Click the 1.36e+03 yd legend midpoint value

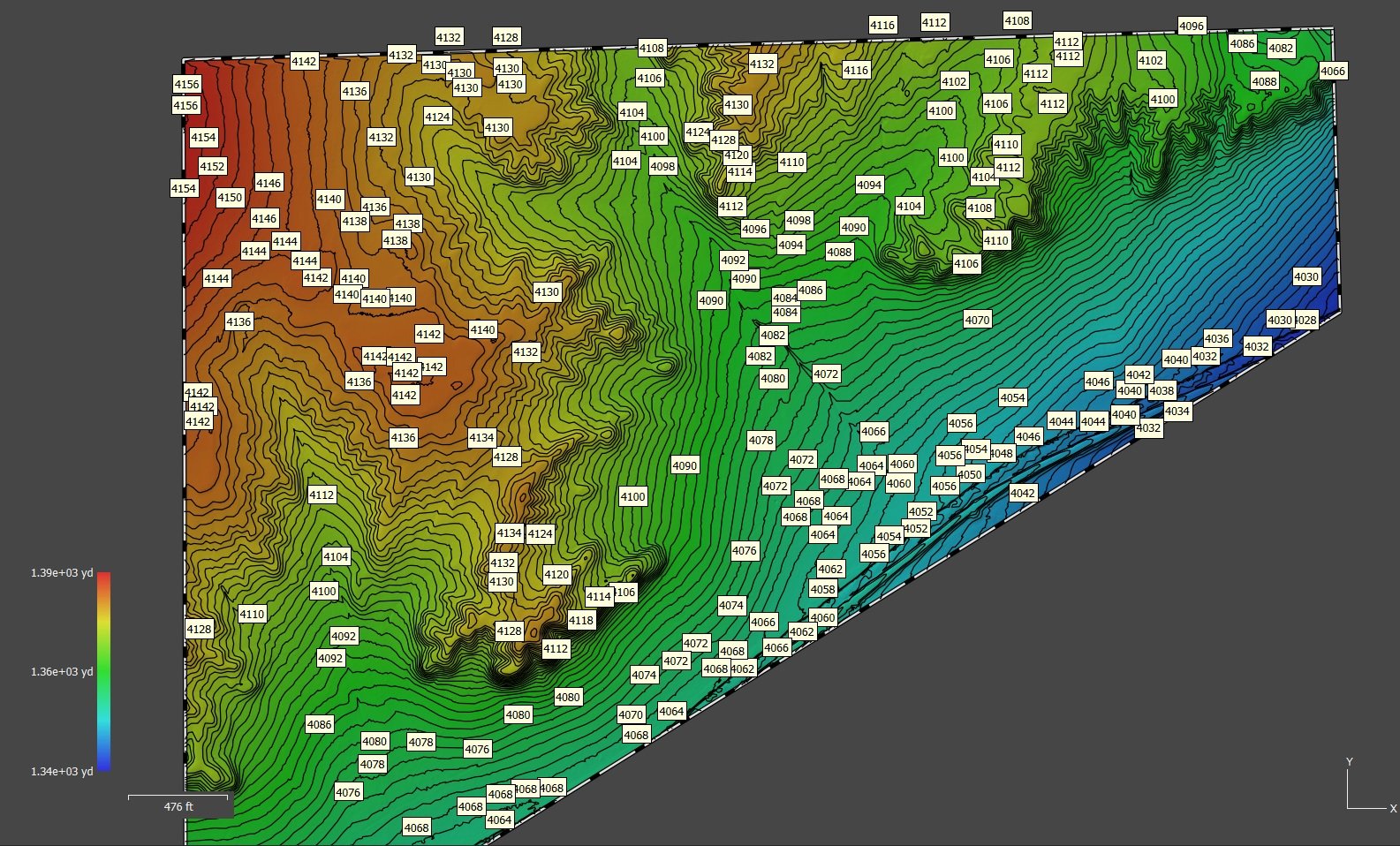(x=62, y=671)
